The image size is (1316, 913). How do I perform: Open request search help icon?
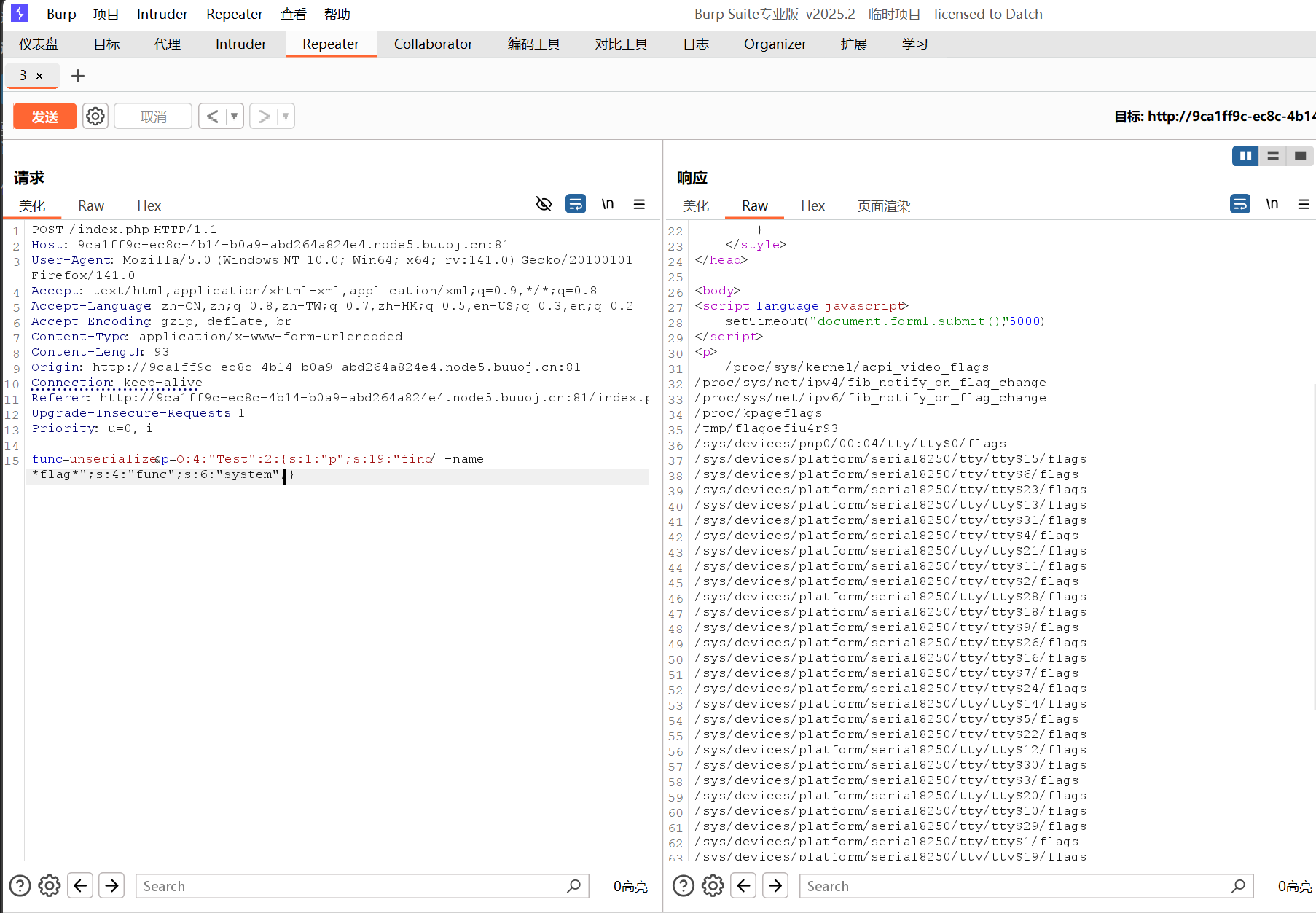(20, 885)
